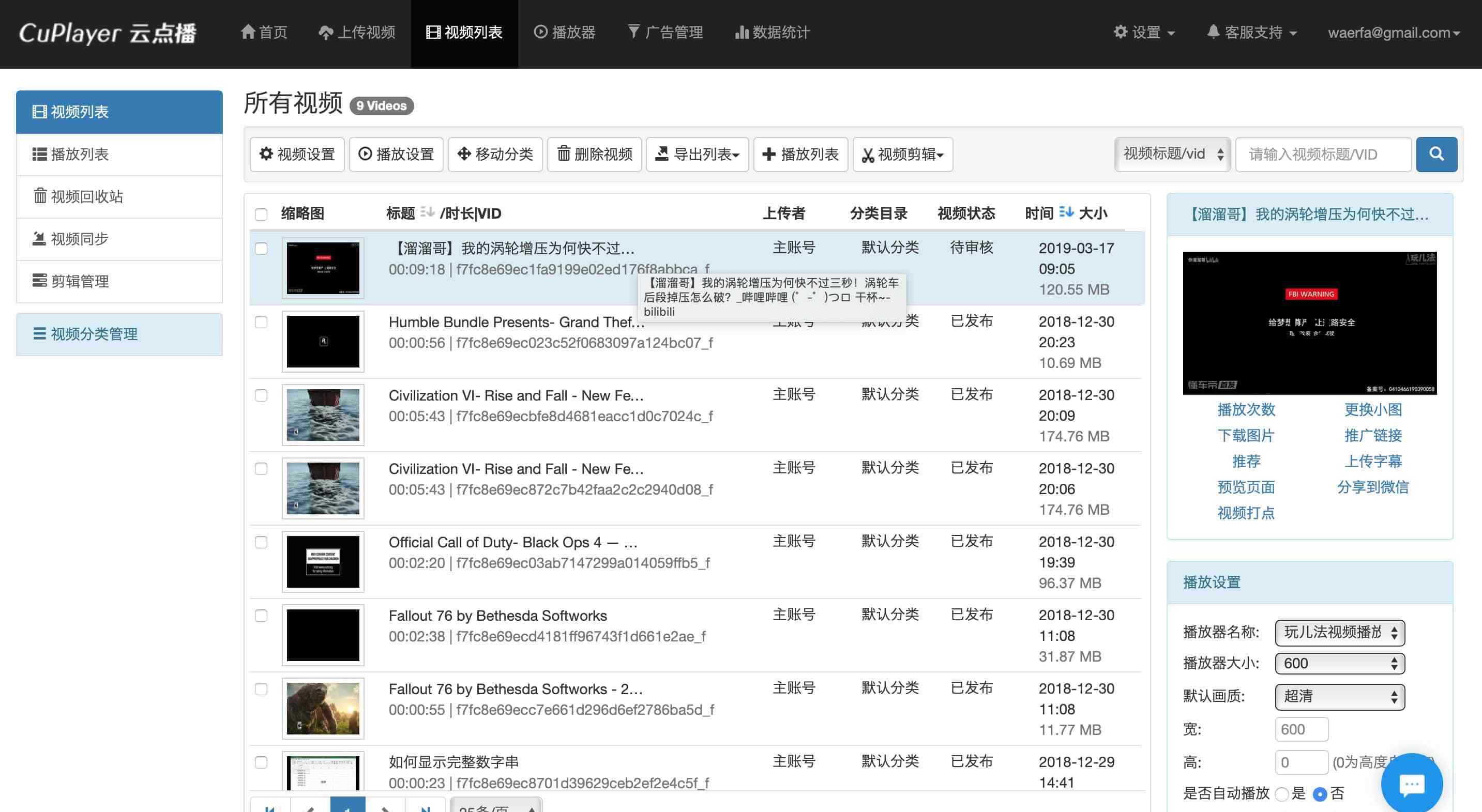
Task: Open the waerfa@gmail.com account dropdown
Action: click(1394, 33)
